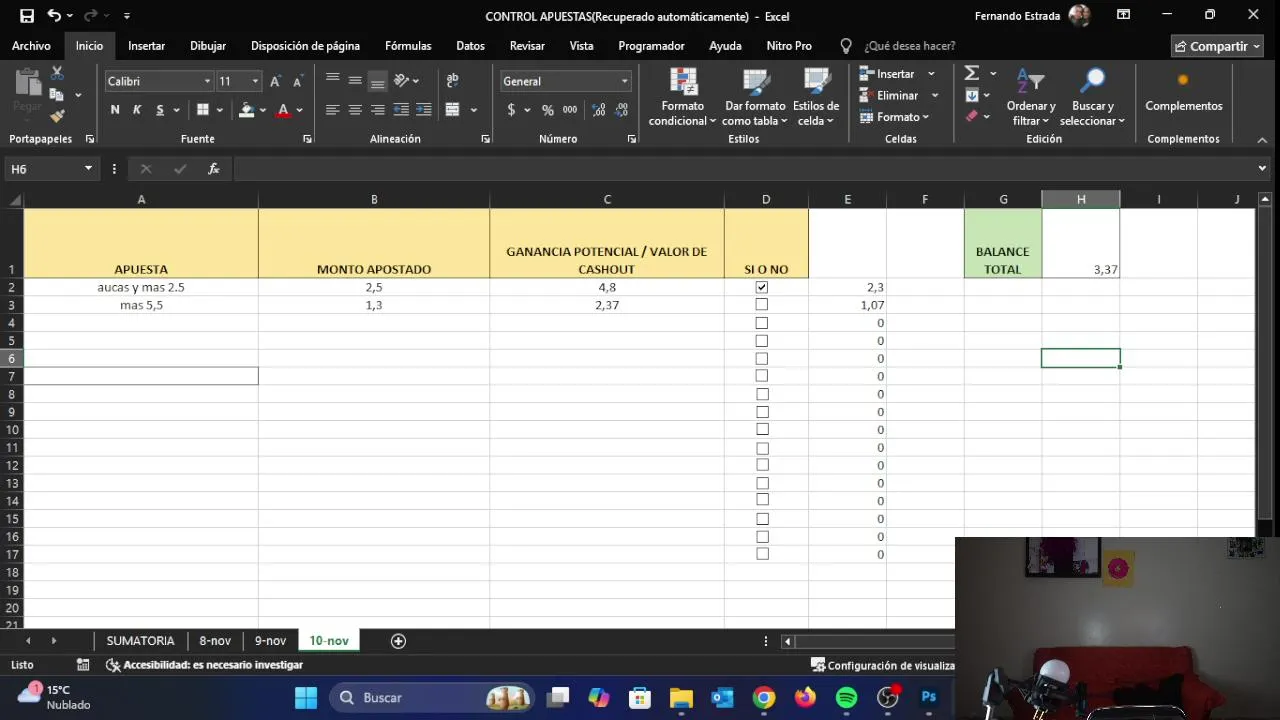The image size is (1280, 720).
Task: Open the 9-nov sheet tab
Action: point(270,641)
